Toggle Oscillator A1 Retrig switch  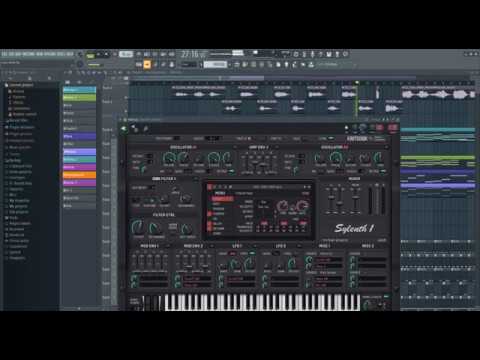(x=231, y=171)
